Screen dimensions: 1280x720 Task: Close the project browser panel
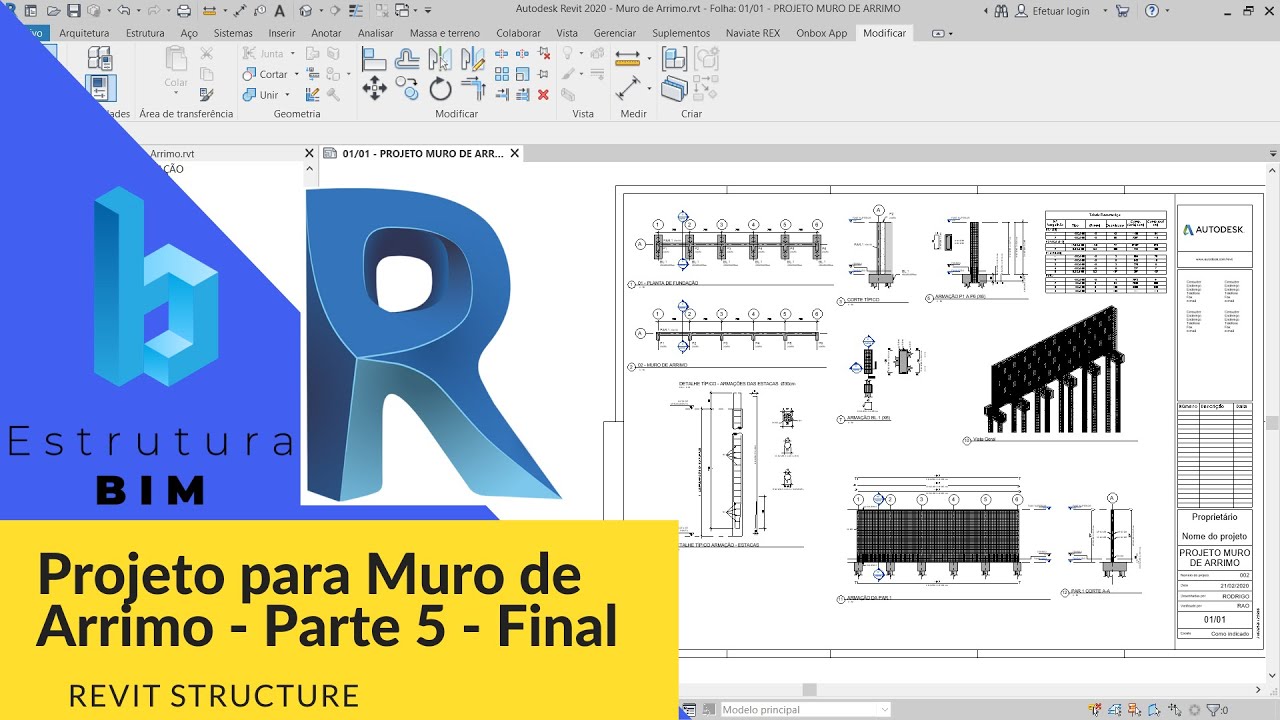point(309,154)
